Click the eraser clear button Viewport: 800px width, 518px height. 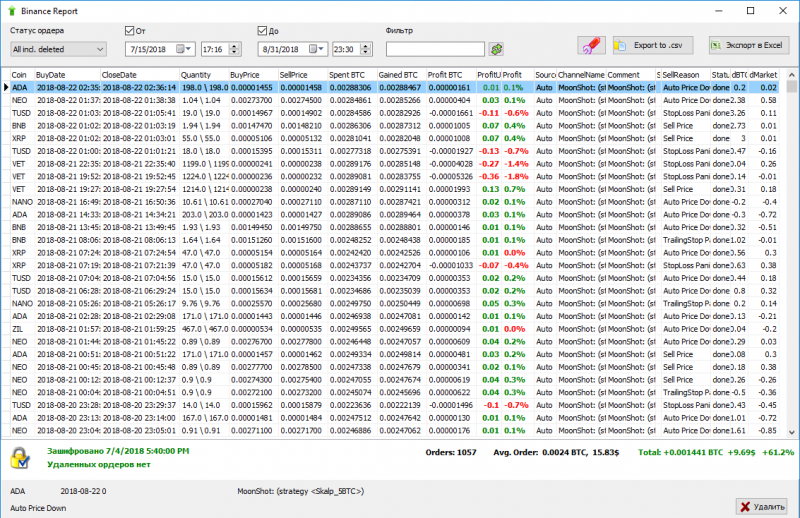[x=591, y=46]
